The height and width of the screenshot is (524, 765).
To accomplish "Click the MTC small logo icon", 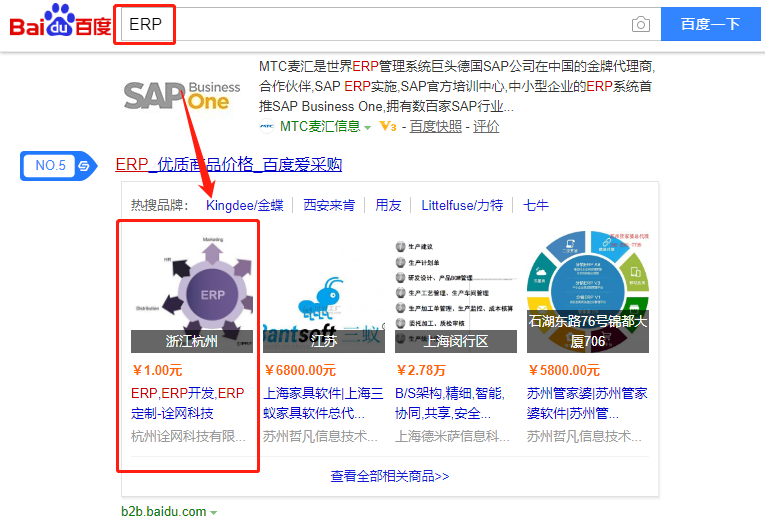I will click(x=267, y=126).
